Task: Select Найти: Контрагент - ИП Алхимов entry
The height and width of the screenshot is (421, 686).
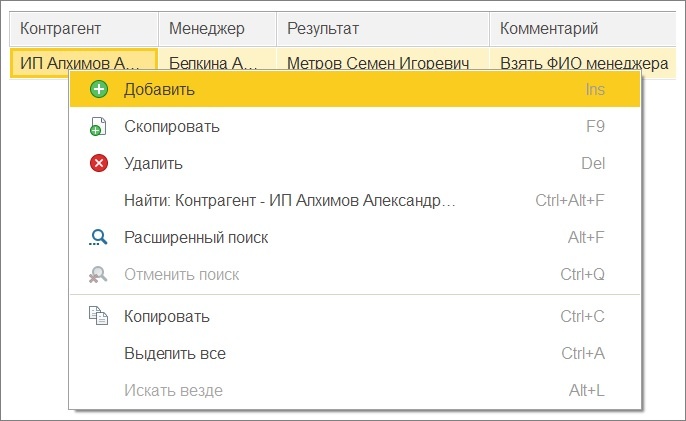Action: tap(355, 200)
